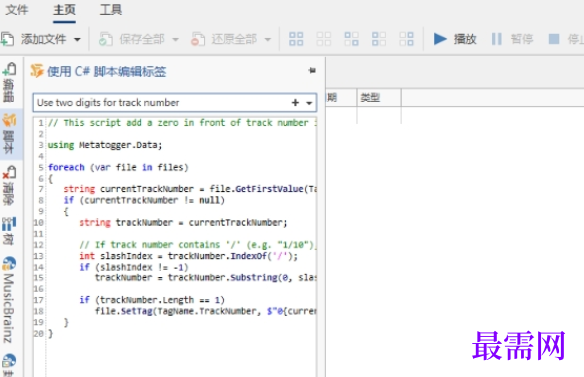Click the first select-grid toolbar icon
This screenshot has width=584, height=377.
point(296,39)
